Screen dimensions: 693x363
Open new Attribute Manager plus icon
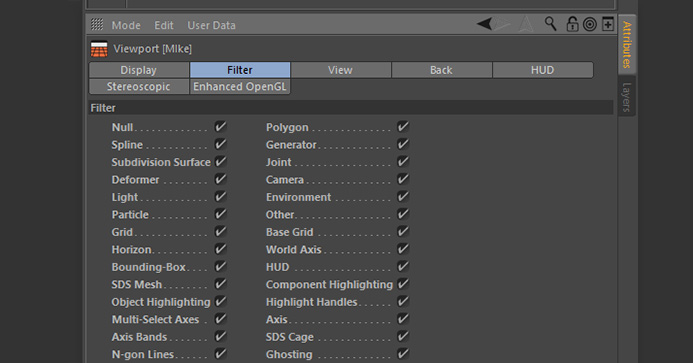(608, 24)
